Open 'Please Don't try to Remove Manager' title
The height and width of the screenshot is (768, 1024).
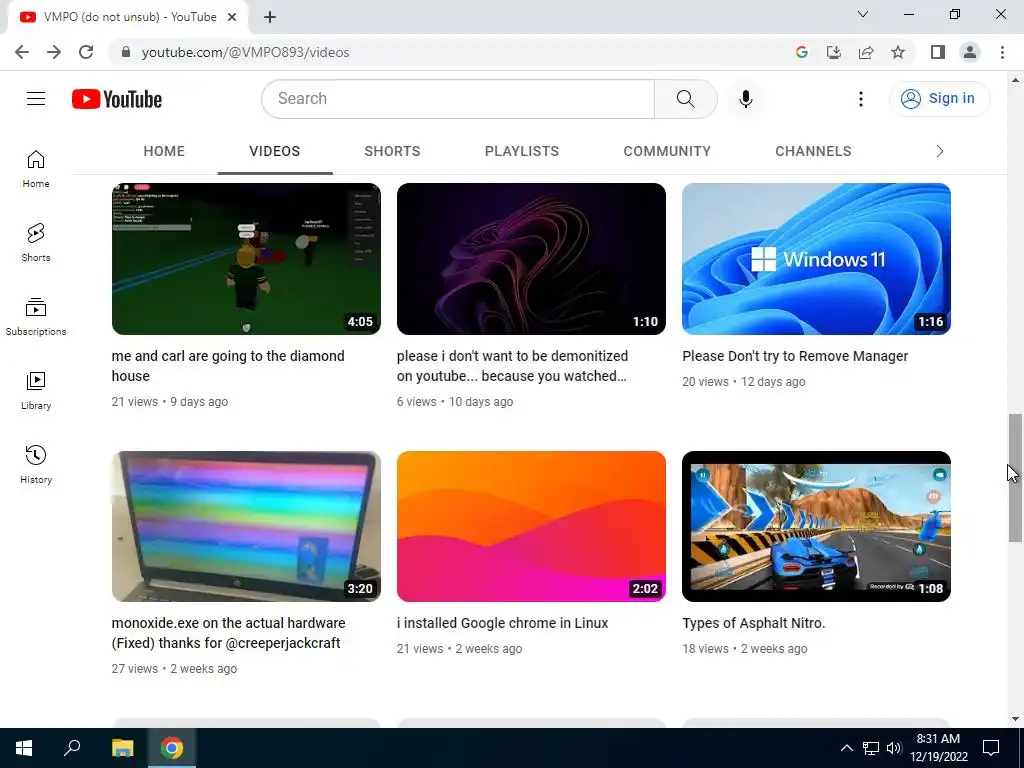tap(795, 356)
